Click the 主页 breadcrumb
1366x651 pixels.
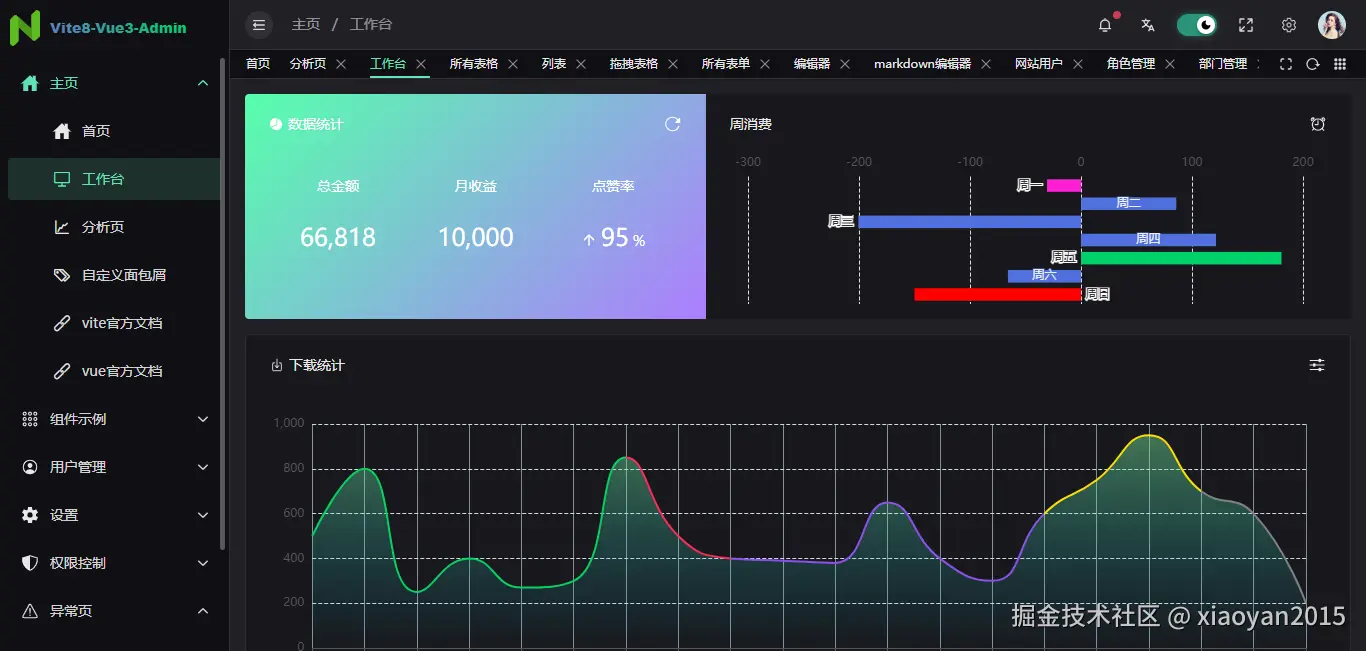306,25
